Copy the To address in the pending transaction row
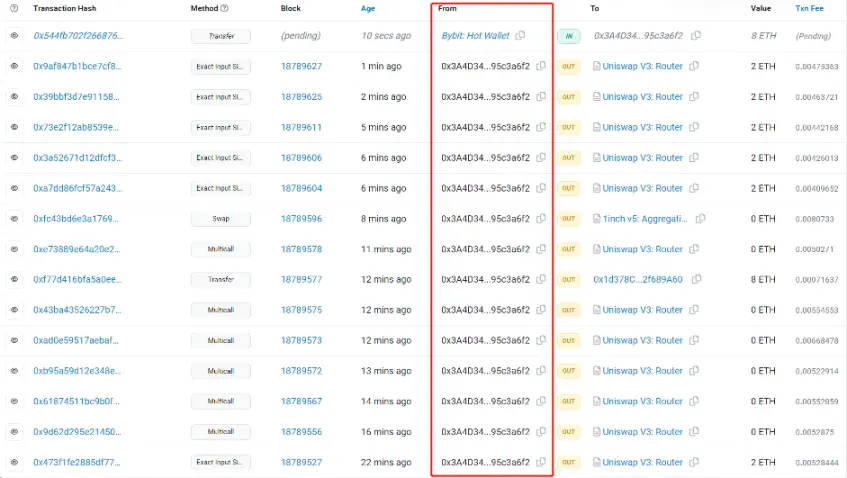The height and width of the screenshot is (478, 847). click(696, 36)
